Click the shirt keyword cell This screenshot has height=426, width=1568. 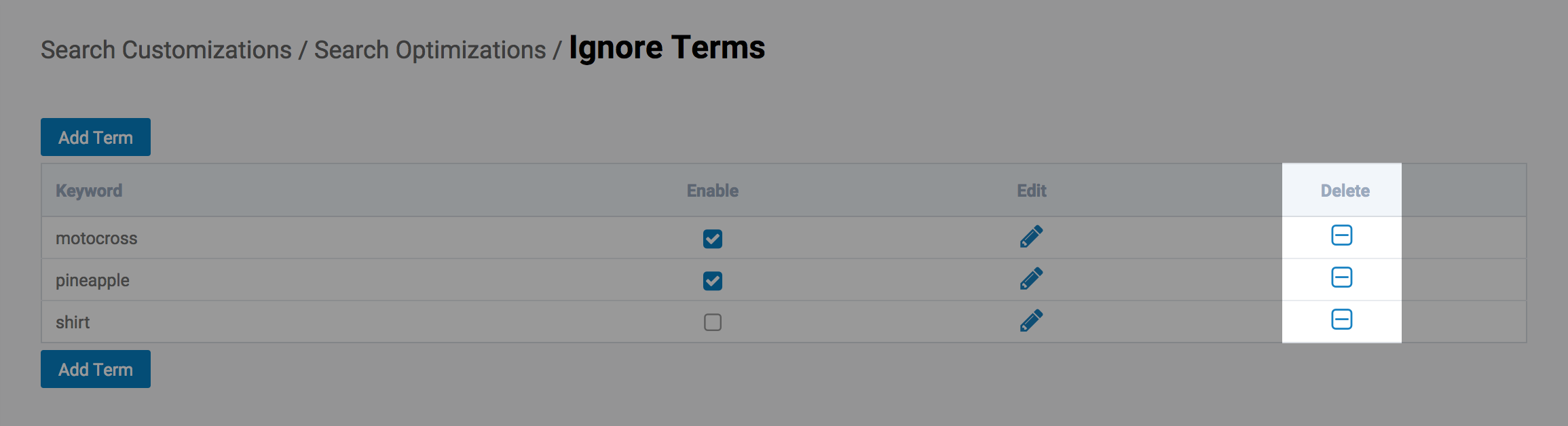pyautogui.click(x=73, y=322)
